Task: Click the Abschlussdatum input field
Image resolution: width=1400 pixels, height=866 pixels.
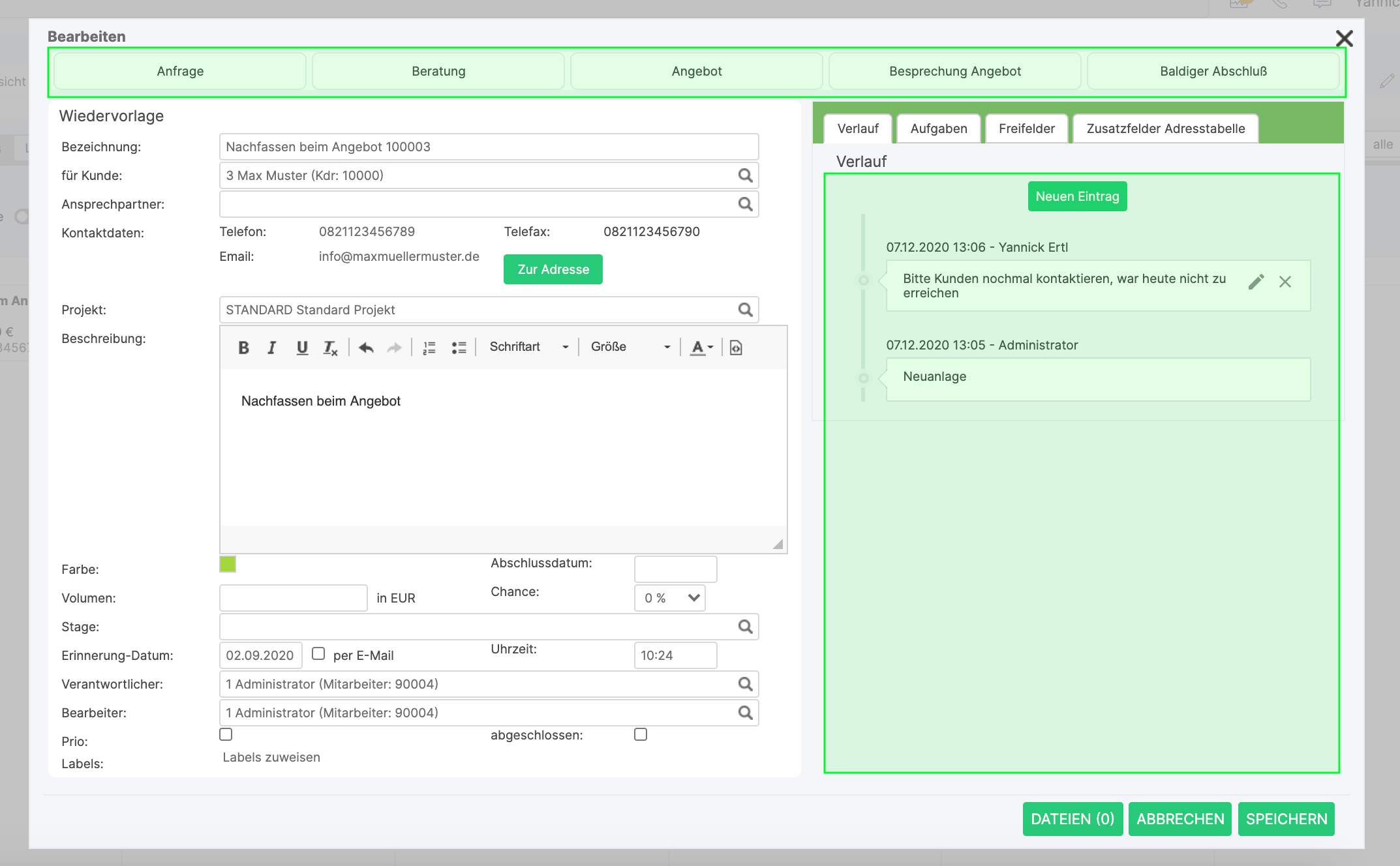Action: click(675, 569)
